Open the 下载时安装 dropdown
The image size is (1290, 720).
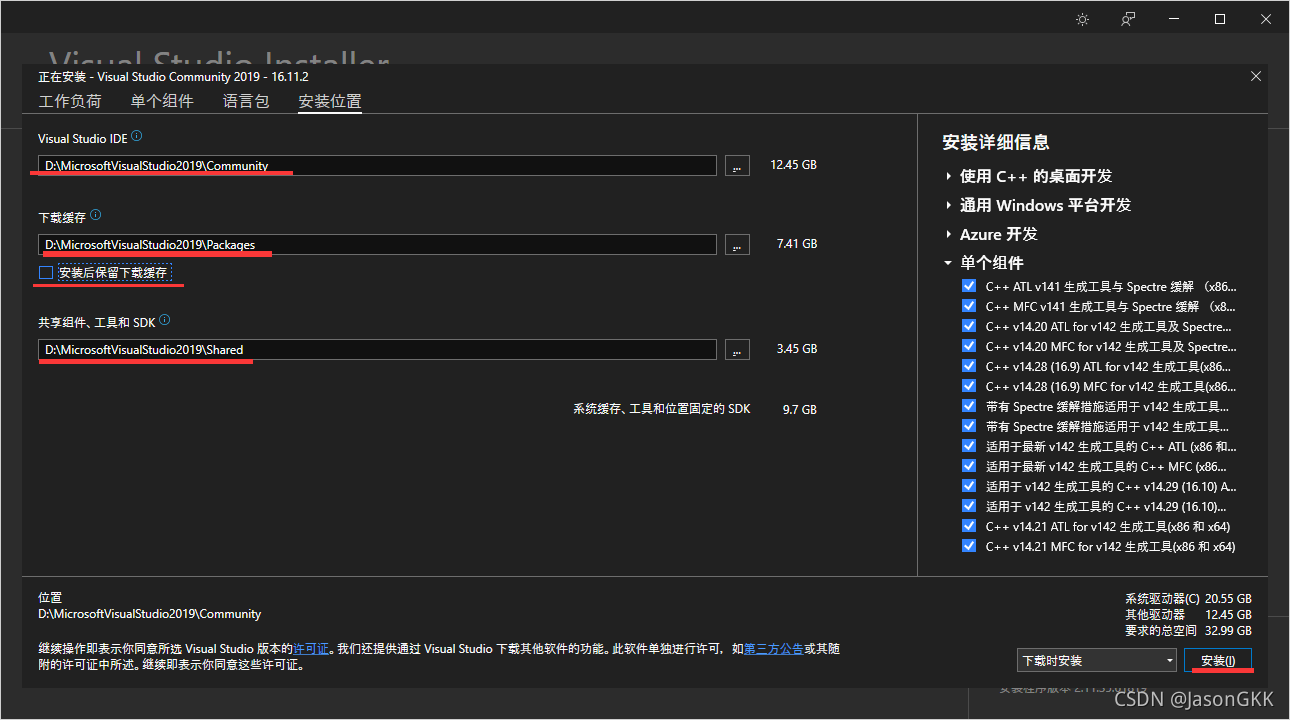pos(1097,660)
